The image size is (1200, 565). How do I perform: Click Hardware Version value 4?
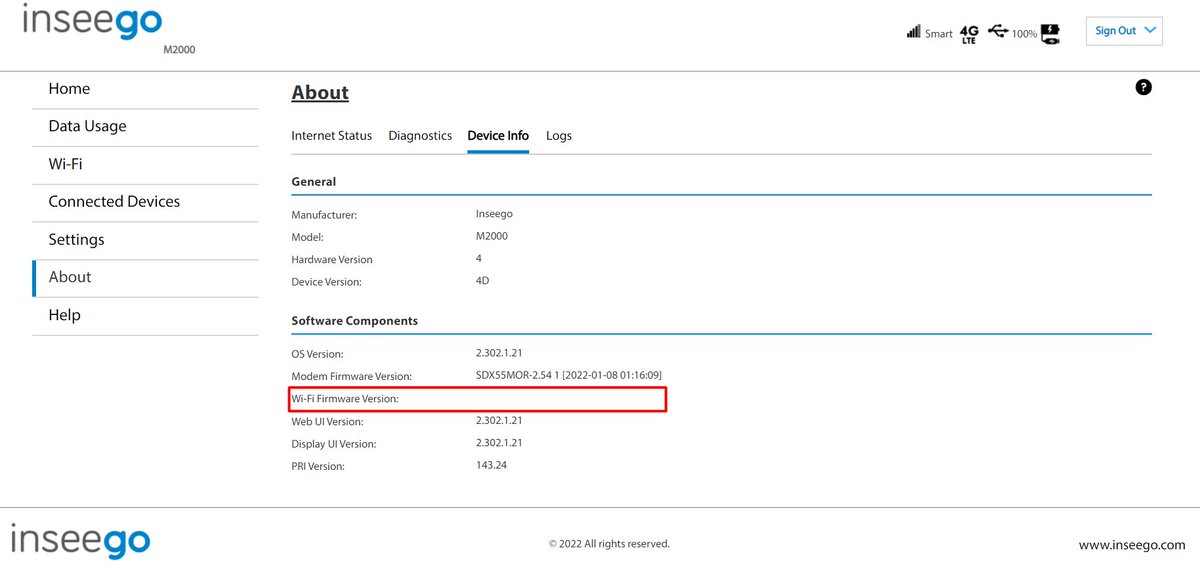click(479, 258)
